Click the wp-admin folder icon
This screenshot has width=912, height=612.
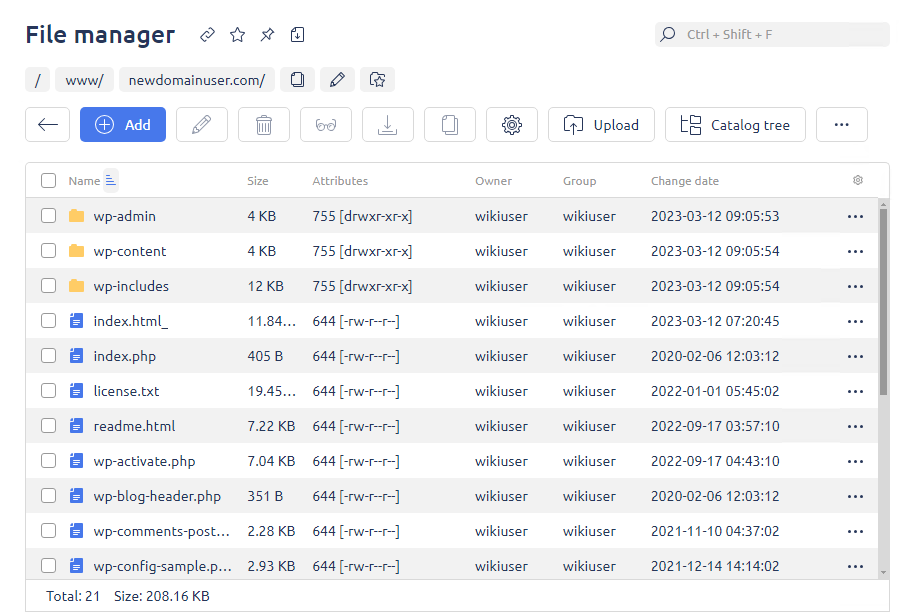(76, 216)
